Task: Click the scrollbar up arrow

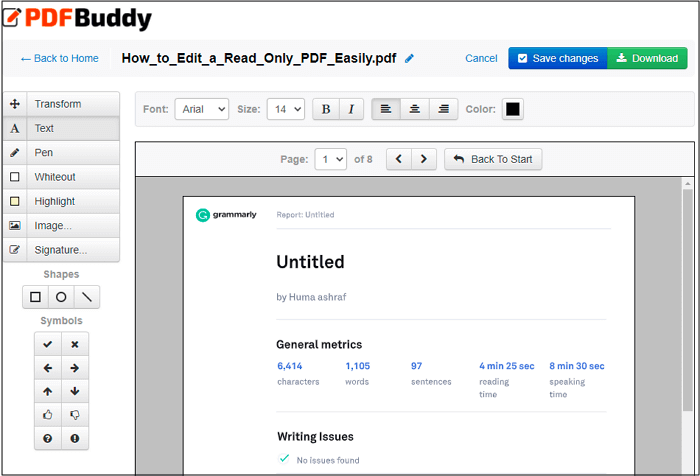Action: [688, 184]
